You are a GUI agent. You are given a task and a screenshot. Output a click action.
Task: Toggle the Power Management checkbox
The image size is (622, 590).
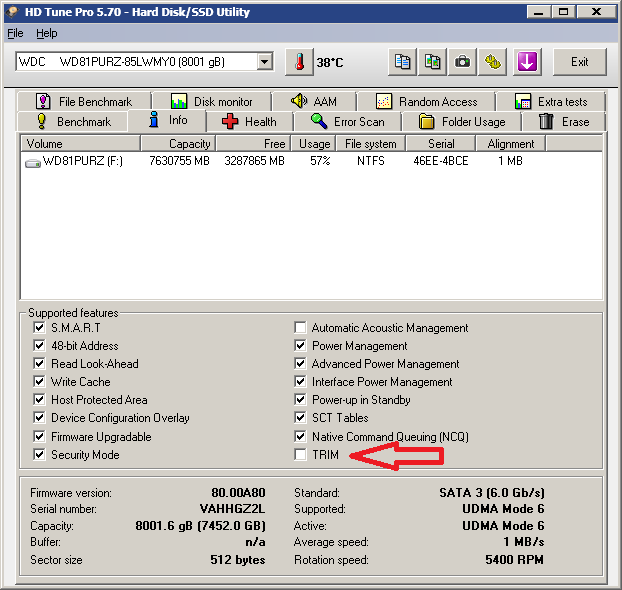click(300, 346)
